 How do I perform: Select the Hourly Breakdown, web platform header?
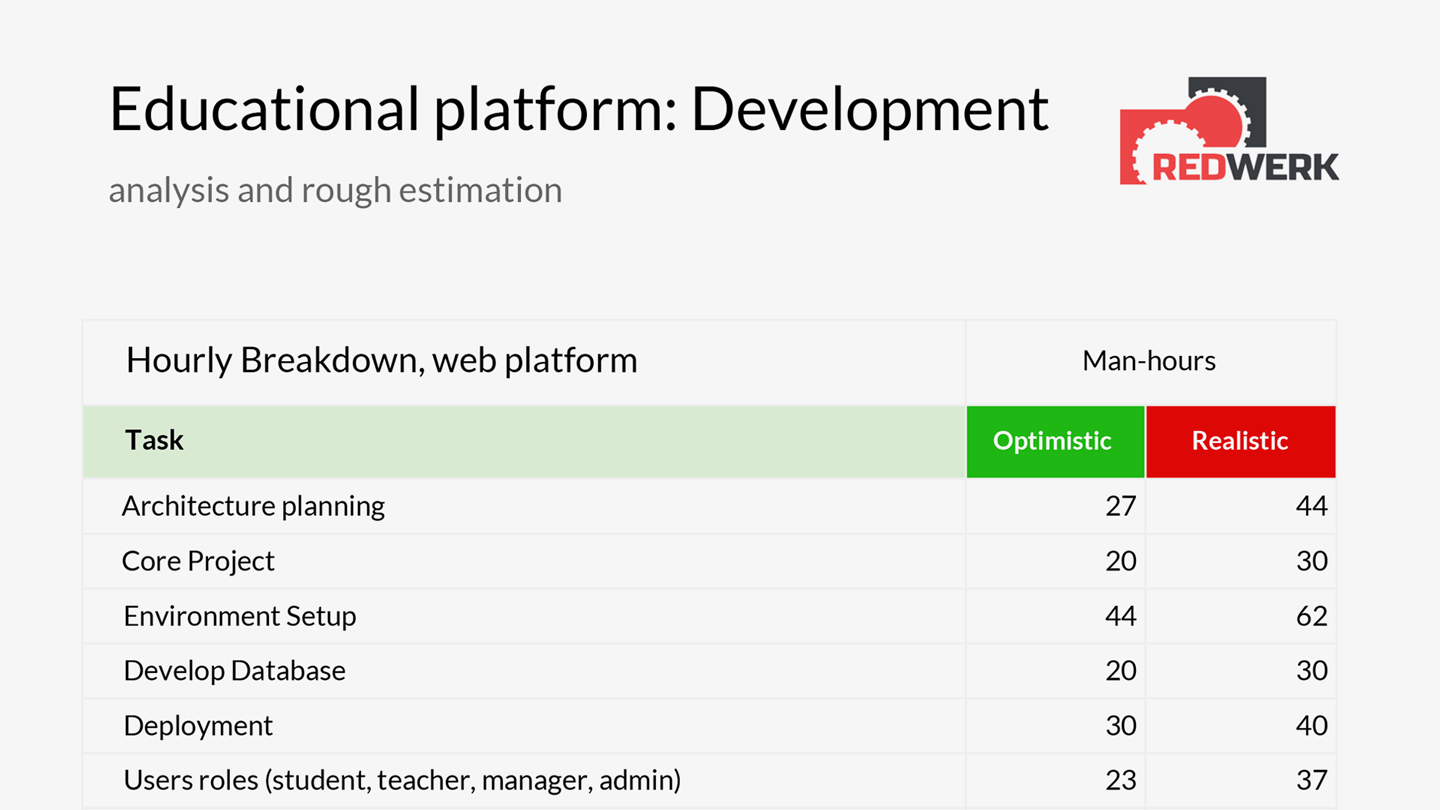click(381, 360)
